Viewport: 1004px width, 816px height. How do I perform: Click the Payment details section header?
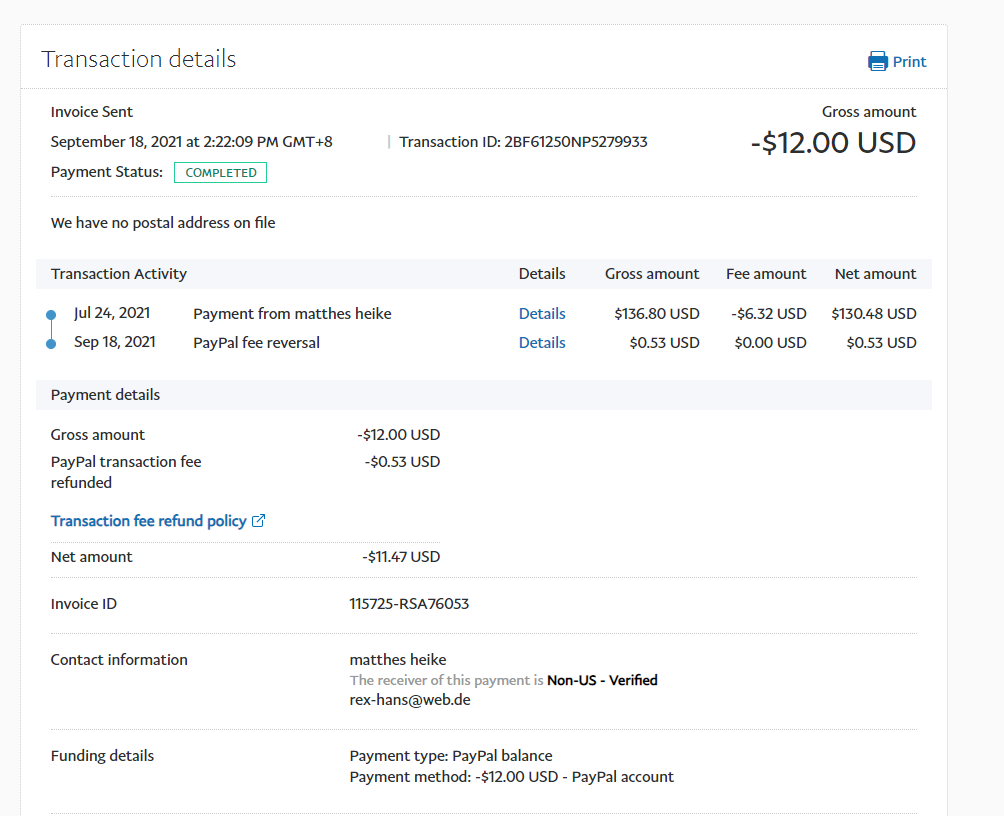coord(105,395)
